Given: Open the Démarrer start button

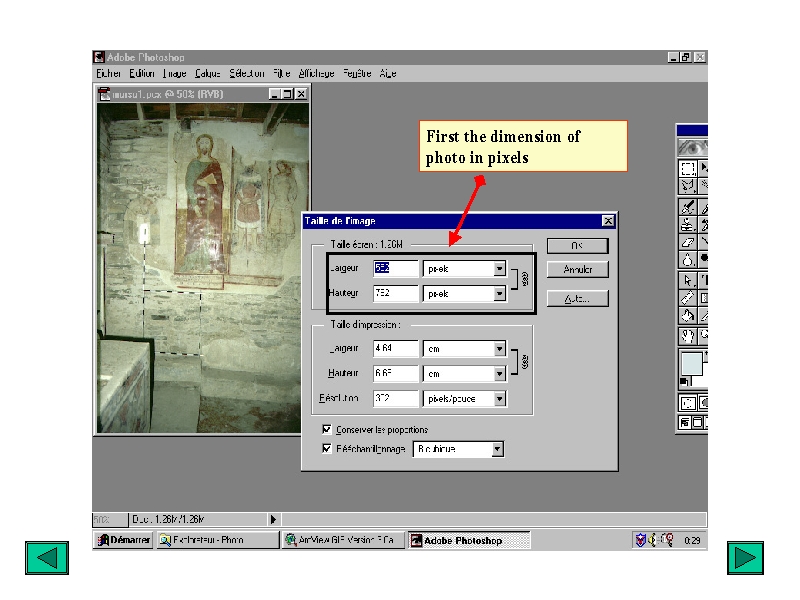Looking at the screenshot, I should [x=123, y=540].
